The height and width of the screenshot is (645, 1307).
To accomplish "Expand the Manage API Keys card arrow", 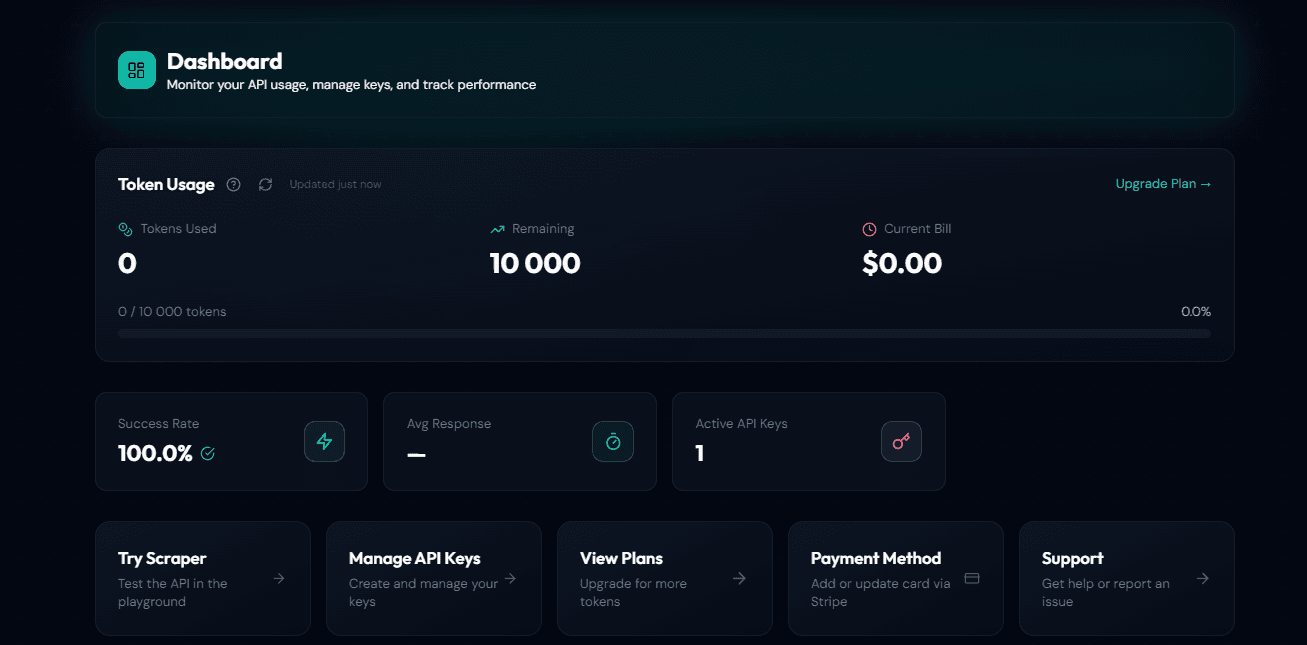I will point(511,578).
